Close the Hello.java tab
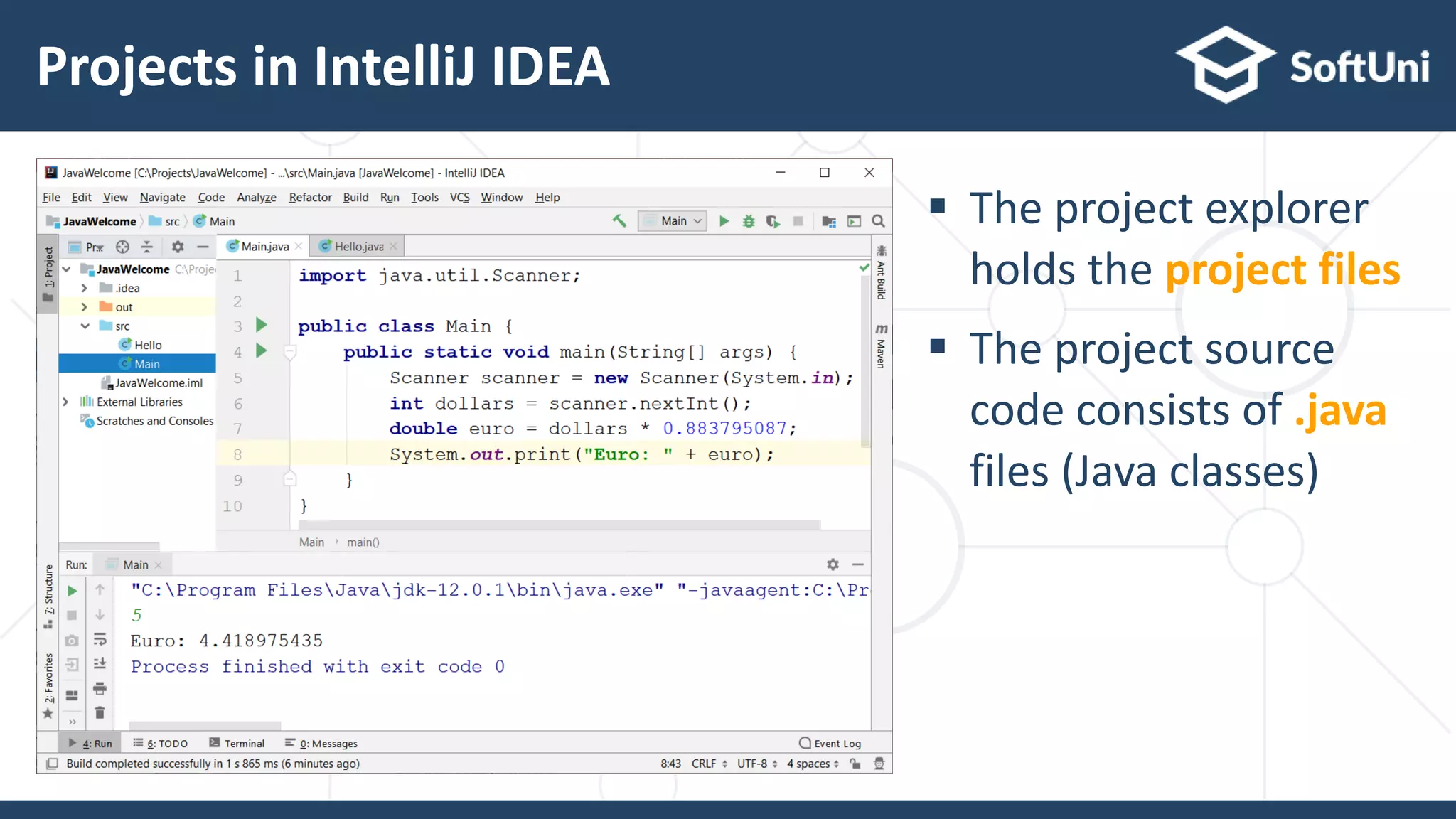 [x=393, y=246]
